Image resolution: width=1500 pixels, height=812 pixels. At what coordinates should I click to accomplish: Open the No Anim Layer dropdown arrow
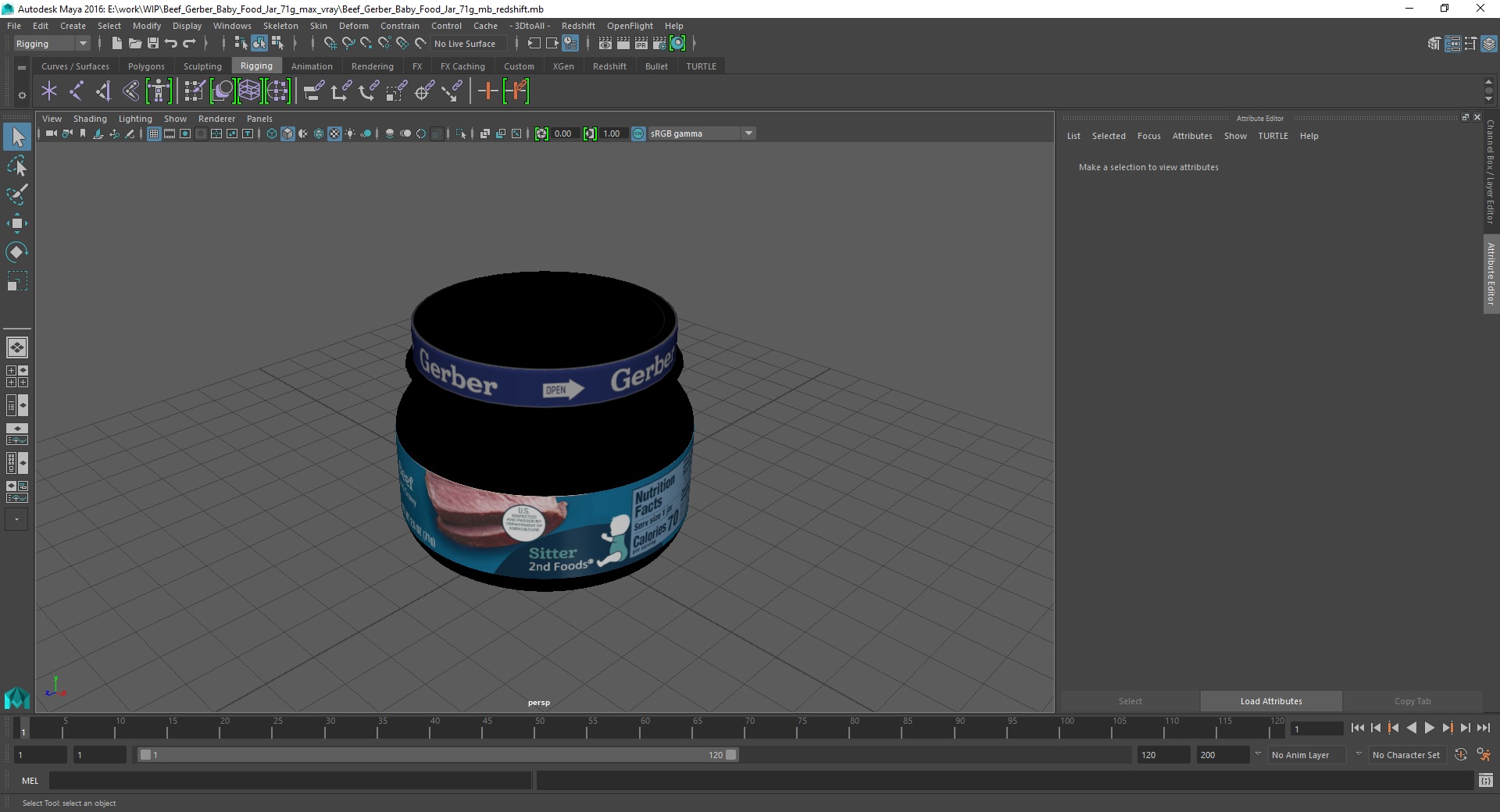pos(1257,754)
